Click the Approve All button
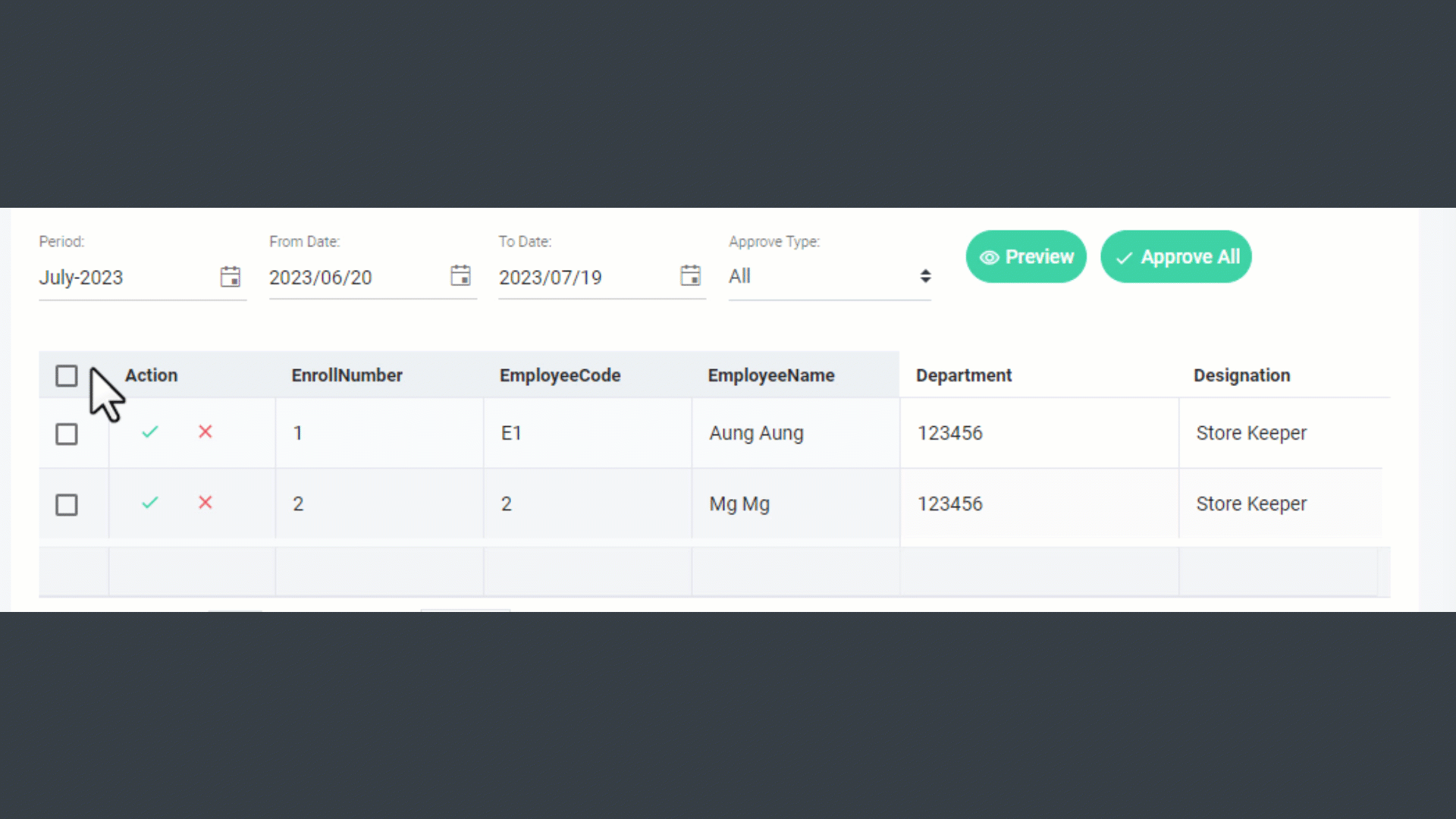Image resolution: width=1456 pixels, height=819 pixels. point(1175,257)
